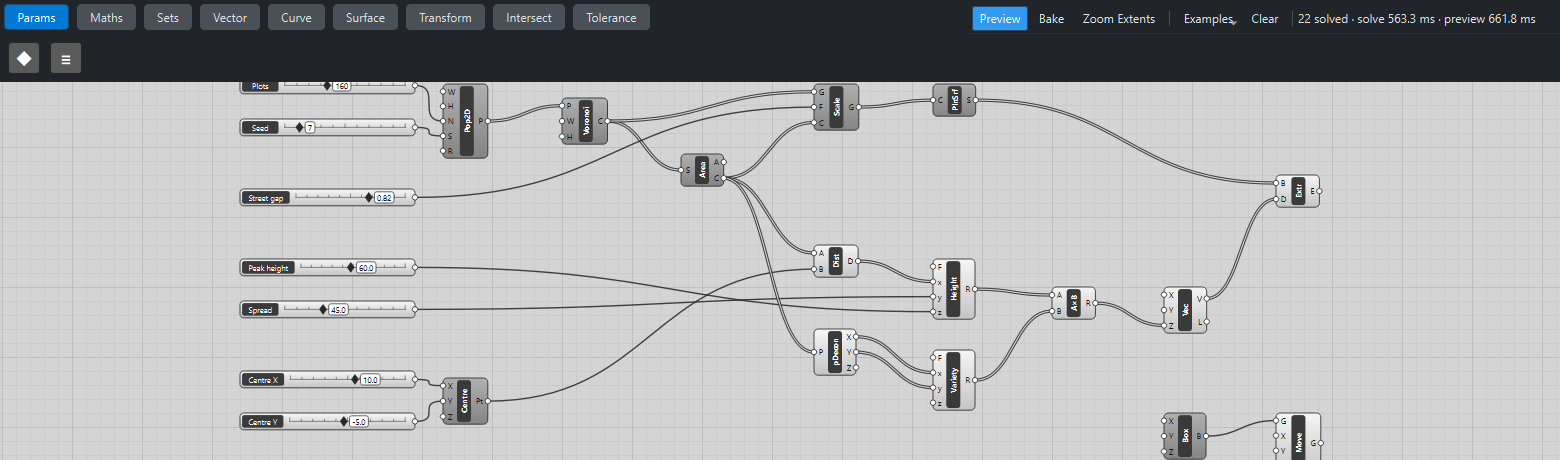
Task: Select the Voronoi component node
Action: [585, 121]
